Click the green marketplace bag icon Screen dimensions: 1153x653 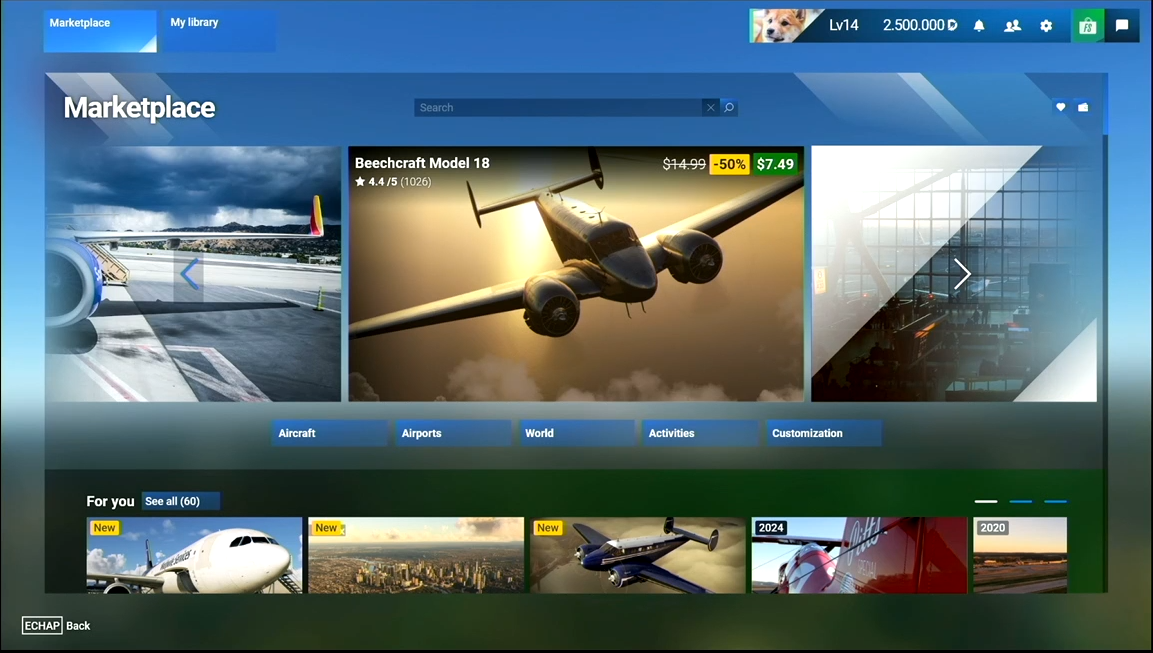click(x=1088, y=26)
